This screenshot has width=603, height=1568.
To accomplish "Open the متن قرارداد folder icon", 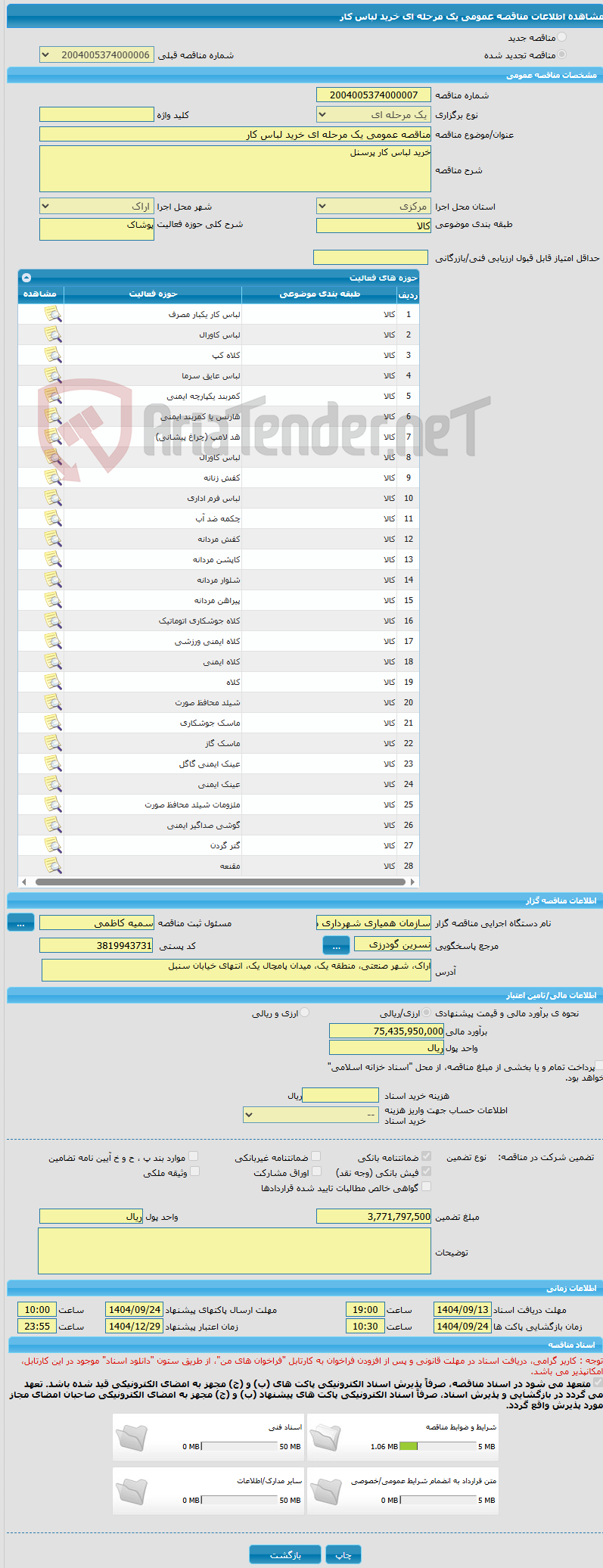I will click(x=326, y=1491).
